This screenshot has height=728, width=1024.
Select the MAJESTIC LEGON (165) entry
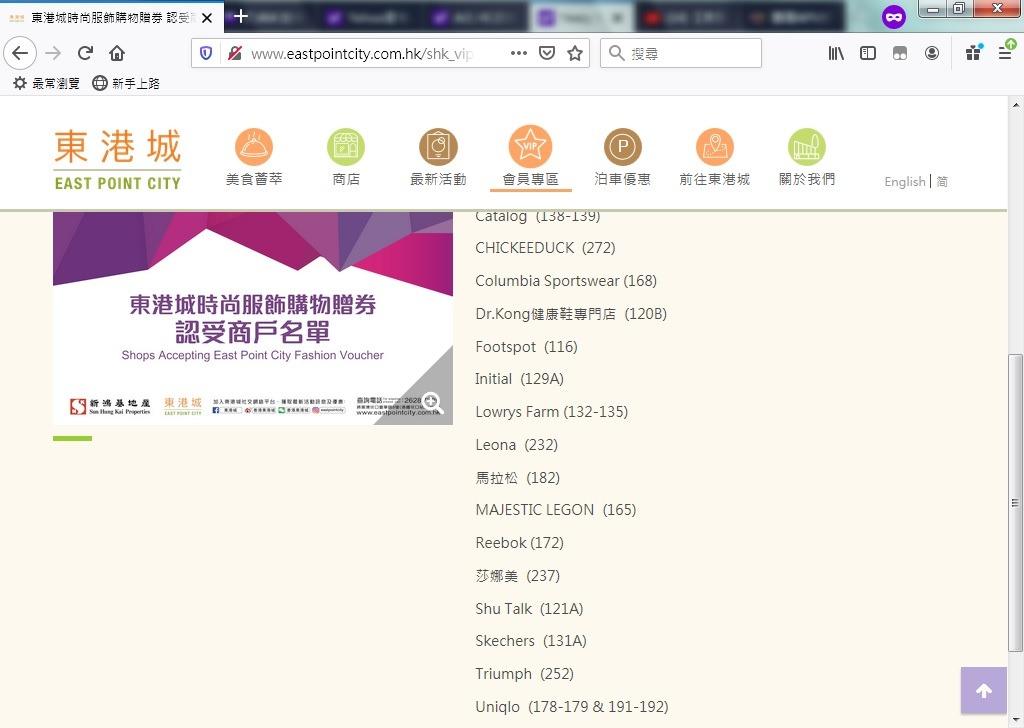click(x=556, y=510)
